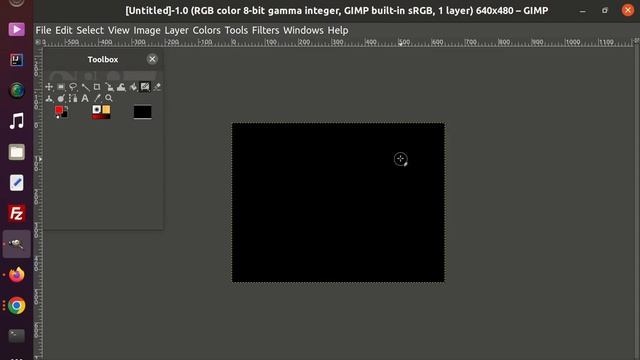Viewport: 640px width, 360px height.
Task: Select the Paths tool
Action: [x=73, y=98]
